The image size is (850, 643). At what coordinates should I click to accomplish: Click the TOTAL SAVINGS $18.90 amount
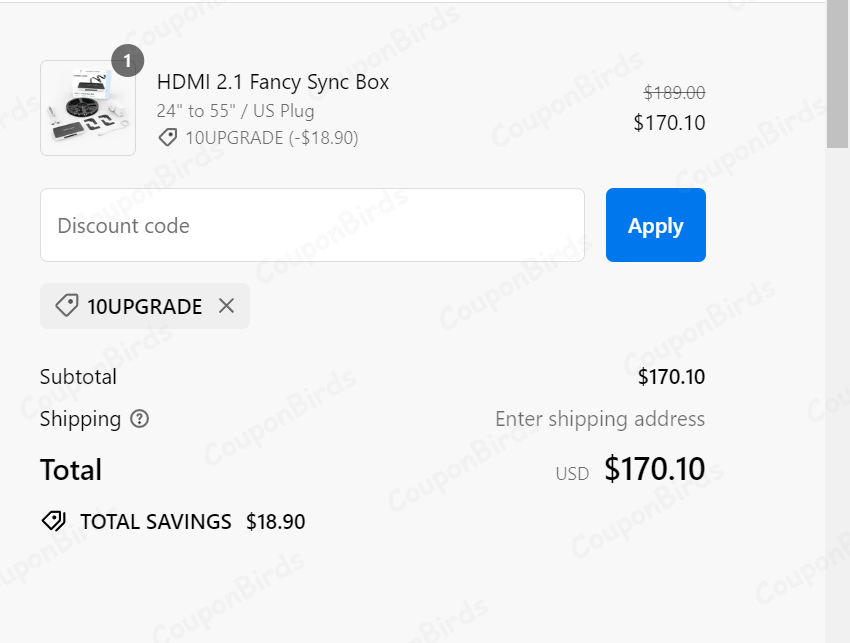click(275, 521)
